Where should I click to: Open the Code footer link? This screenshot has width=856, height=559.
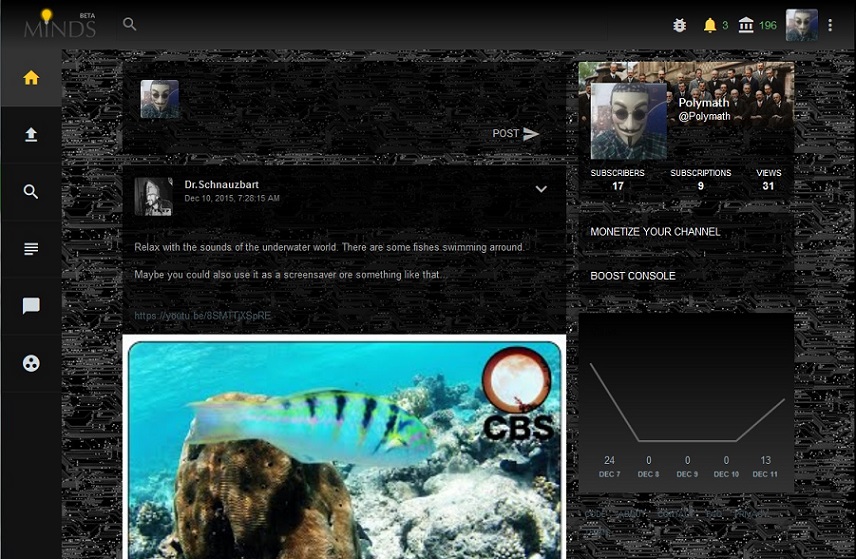click(x=596, y=514)
